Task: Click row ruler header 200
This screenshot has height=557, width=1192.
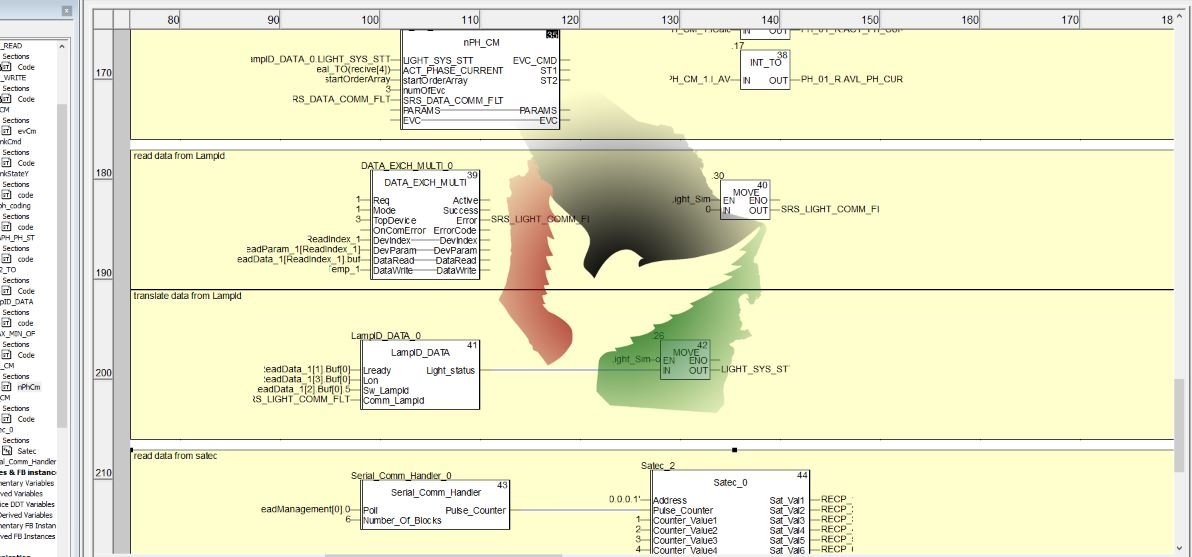Action: pyautogui.click(x=103, y=373)
